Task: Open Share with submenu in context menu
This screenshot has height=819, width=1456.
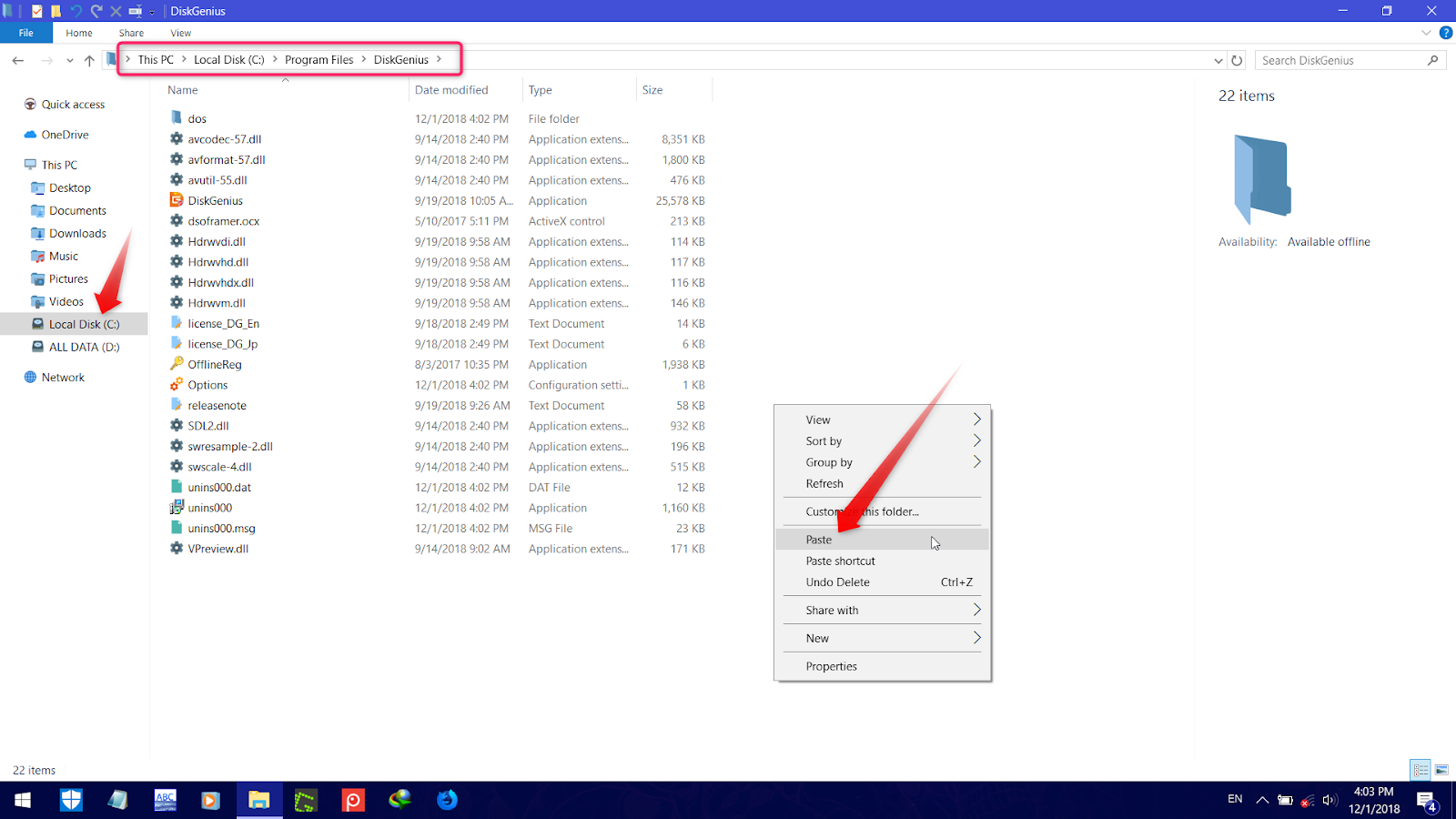Action: coord(882,610)
